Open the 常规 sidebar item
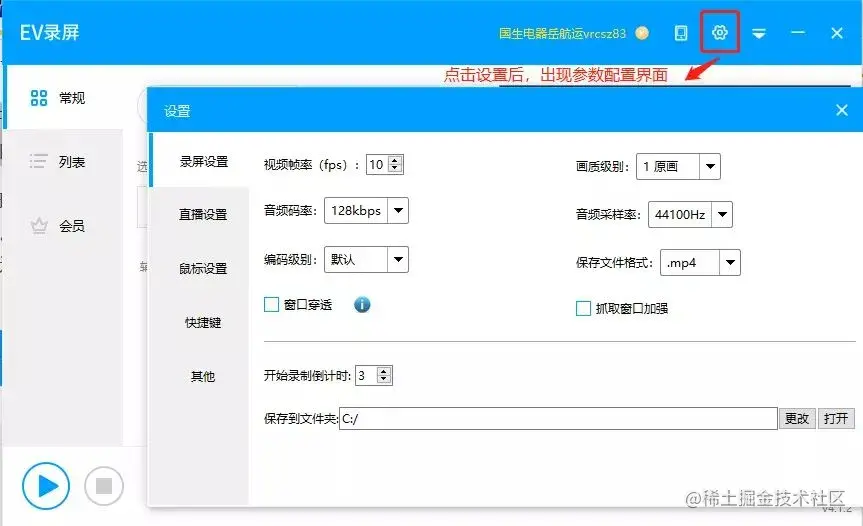This screenshot has height=526, width=863. [x=63, y=98]
